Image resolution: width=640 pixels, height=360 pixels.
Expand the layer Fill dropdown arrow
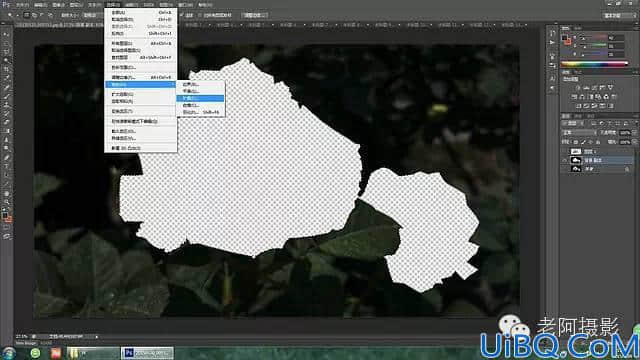pyautogui.click(x=634, y=142)
